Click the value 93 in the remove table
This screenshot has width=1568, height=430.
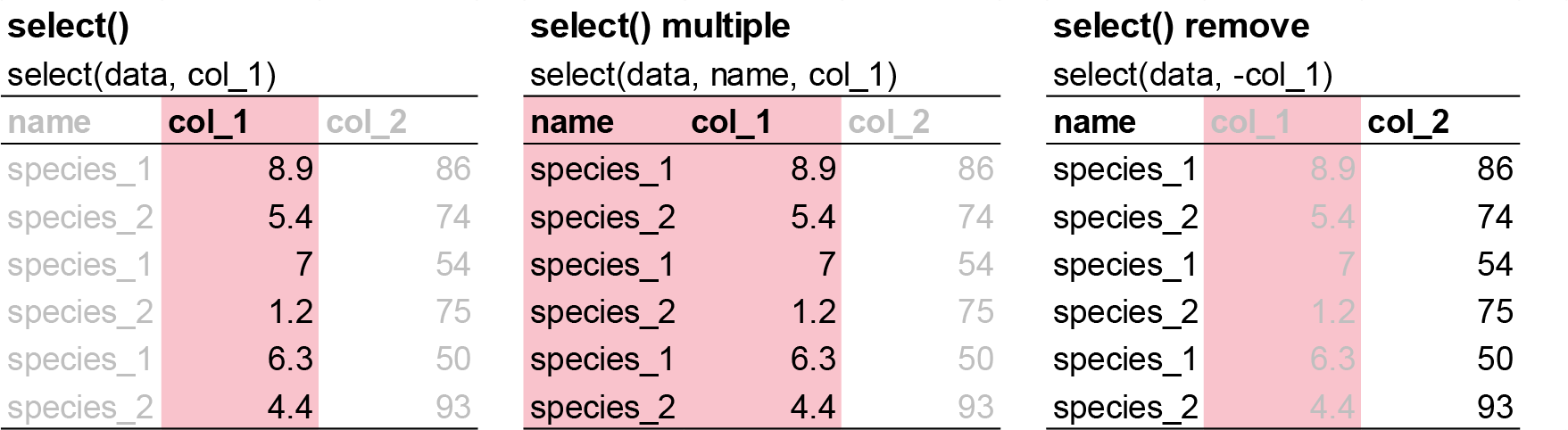coord(1495,408)
